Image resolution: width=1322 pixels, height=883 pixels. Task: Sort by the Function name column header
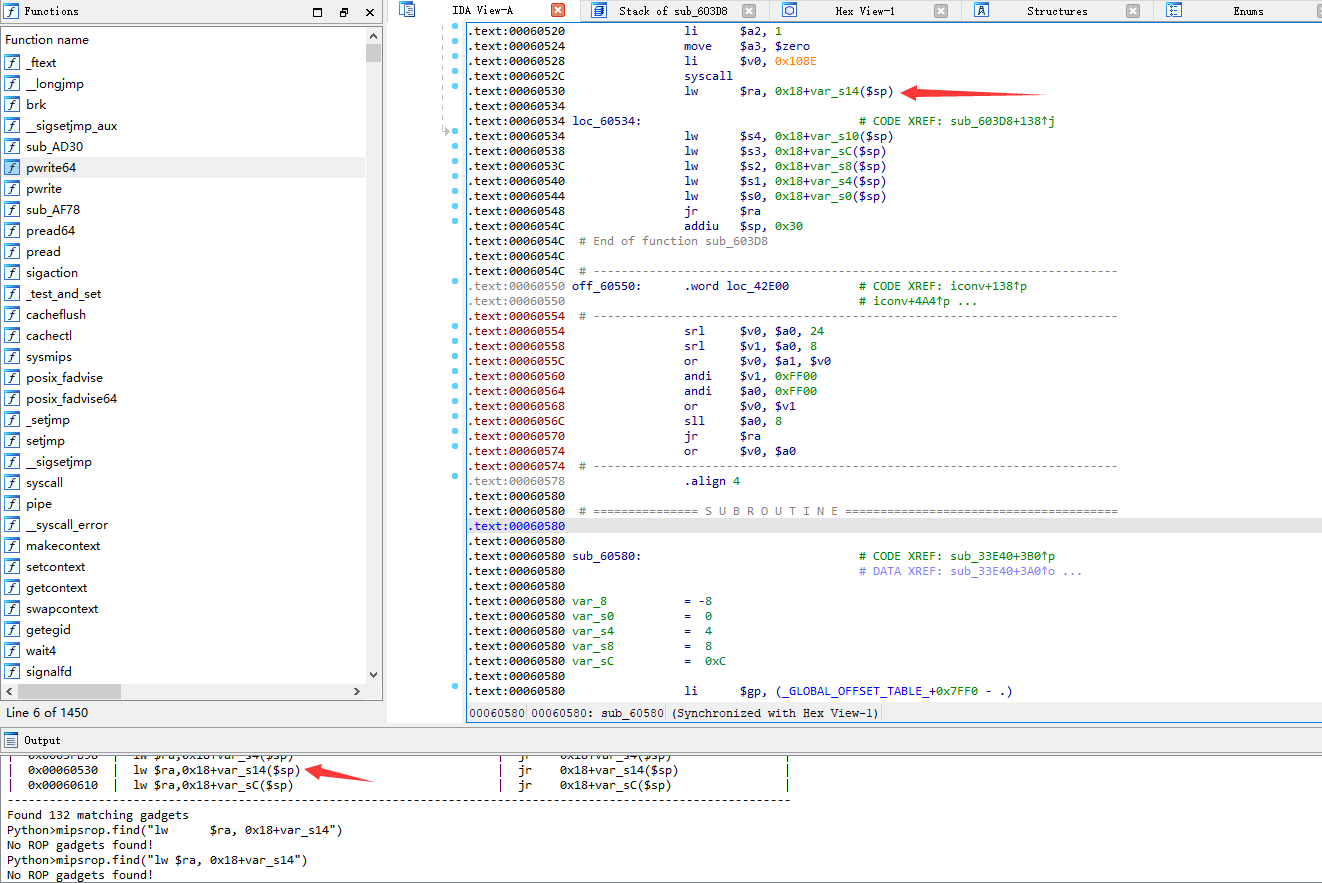[x=47, y=40]
